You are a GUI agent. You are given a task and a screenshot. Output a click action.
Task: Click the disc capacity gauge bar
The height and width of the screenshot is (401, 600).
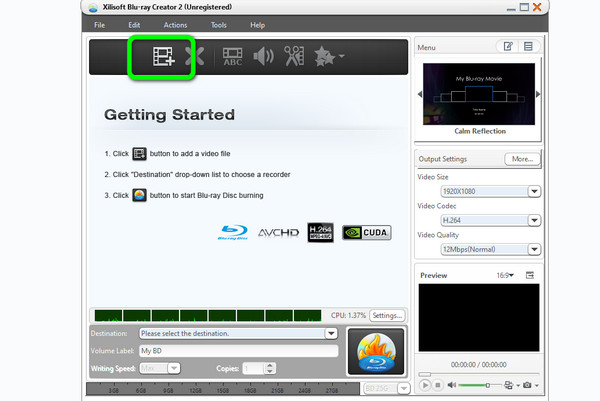point(223,388)
